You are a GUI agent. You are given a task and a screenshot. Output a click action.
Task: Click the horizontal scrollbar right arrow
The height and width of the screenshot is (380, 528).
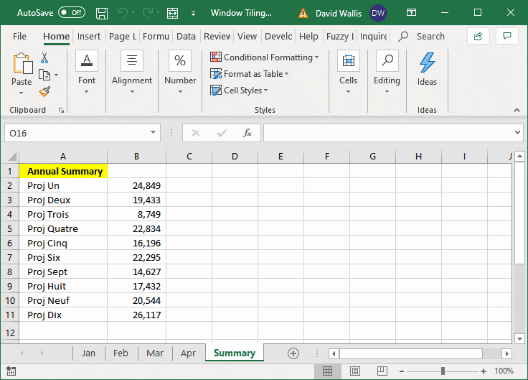[x=506, y=353]
